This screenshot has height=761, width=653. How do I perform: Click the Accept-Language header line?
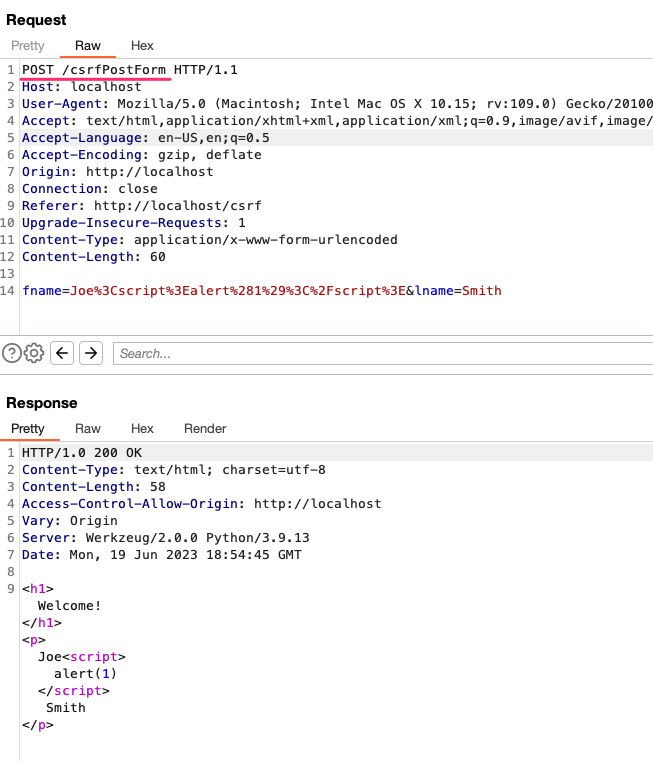[x=146, y=138]
